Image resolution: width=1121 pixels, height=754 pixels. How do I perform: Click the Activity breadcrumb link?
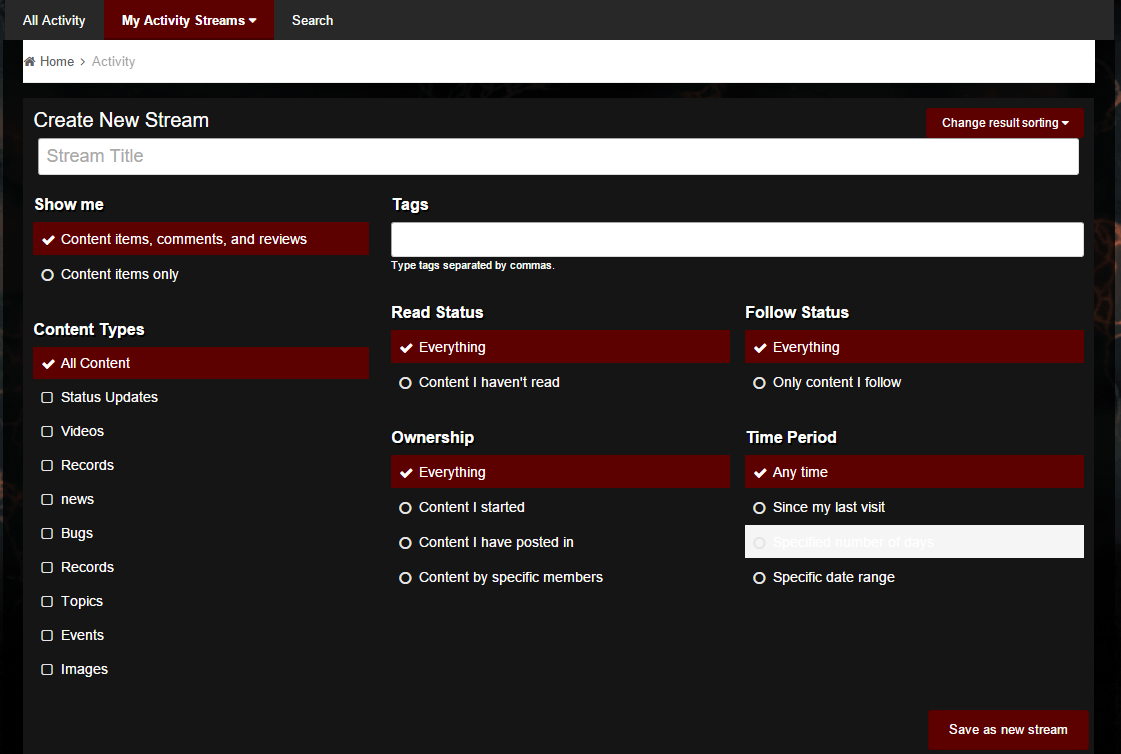[x=113, y=61]
